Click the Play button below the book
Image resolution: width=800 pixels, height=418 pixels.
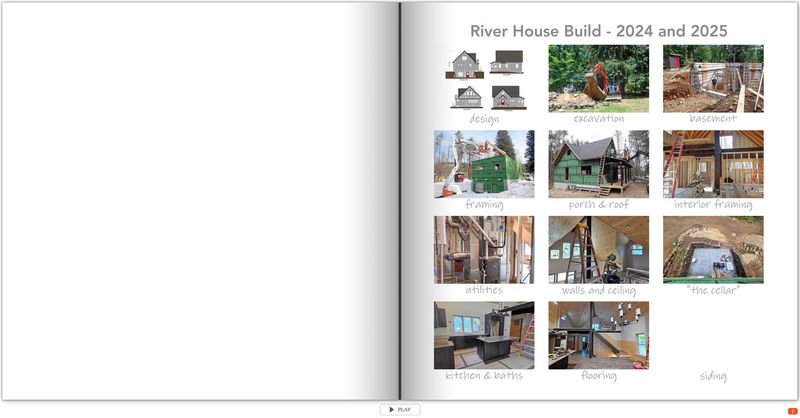(399, 409)
